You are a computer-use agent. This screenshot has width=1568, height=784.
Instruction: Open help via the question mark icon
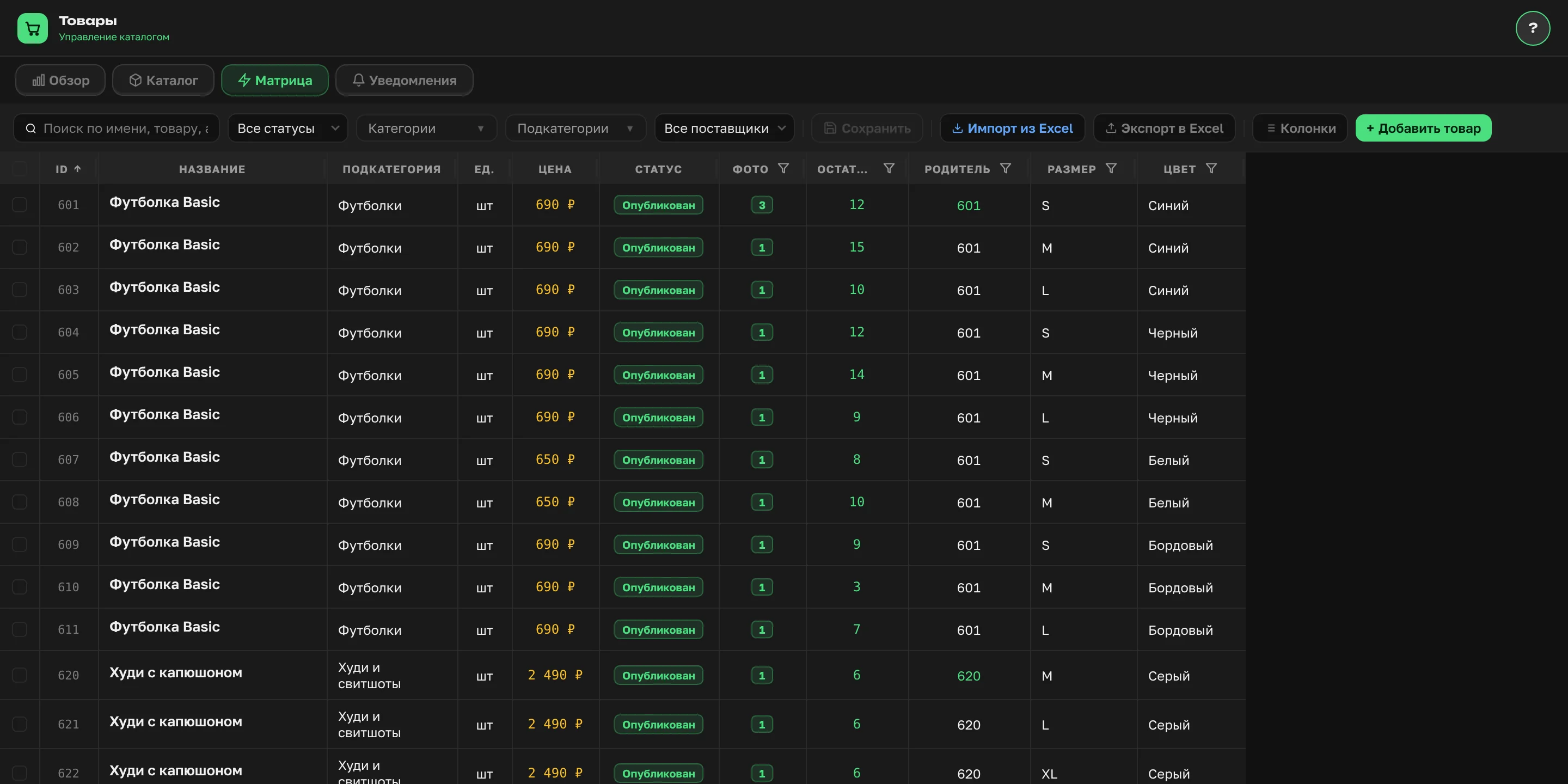point(1532,28)
